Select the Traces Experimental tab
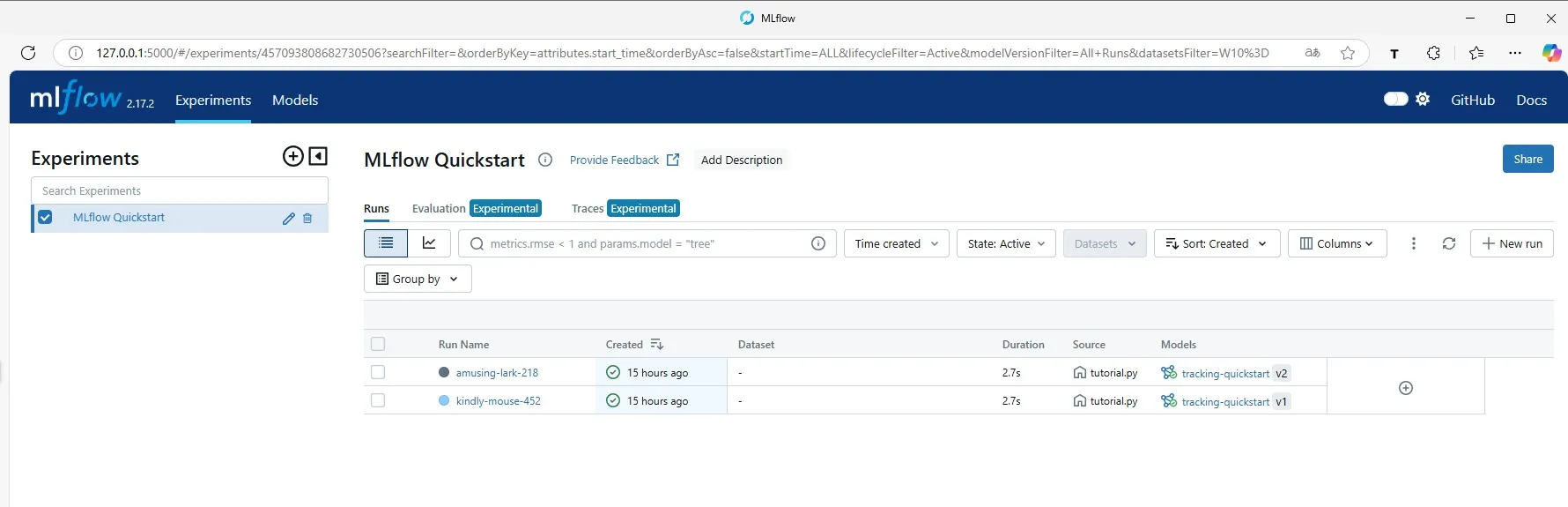The image size is (1568, 507). [625, 208]
